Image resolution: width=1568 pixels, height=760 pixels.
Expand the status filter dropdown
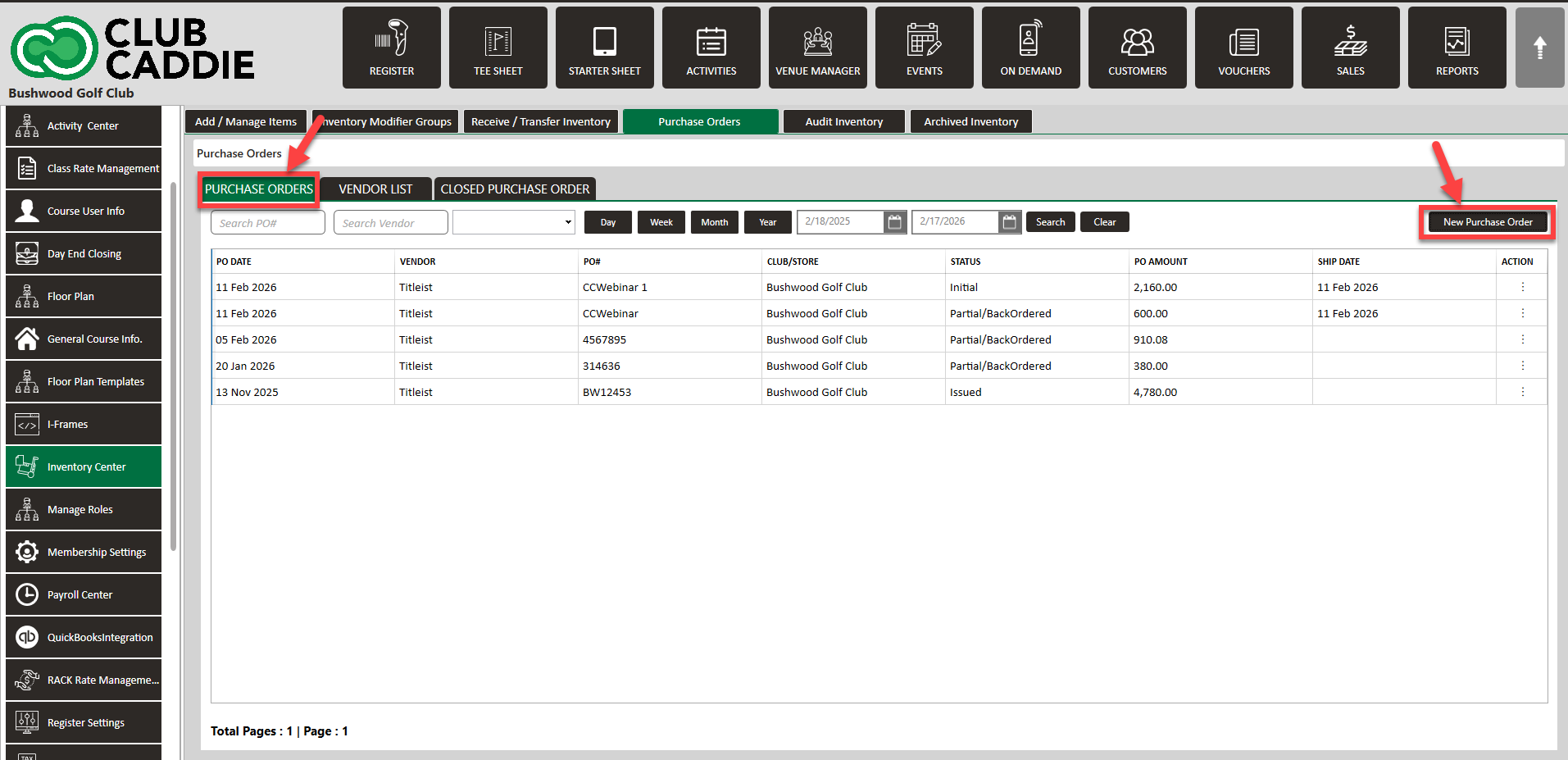pos(514,222)
